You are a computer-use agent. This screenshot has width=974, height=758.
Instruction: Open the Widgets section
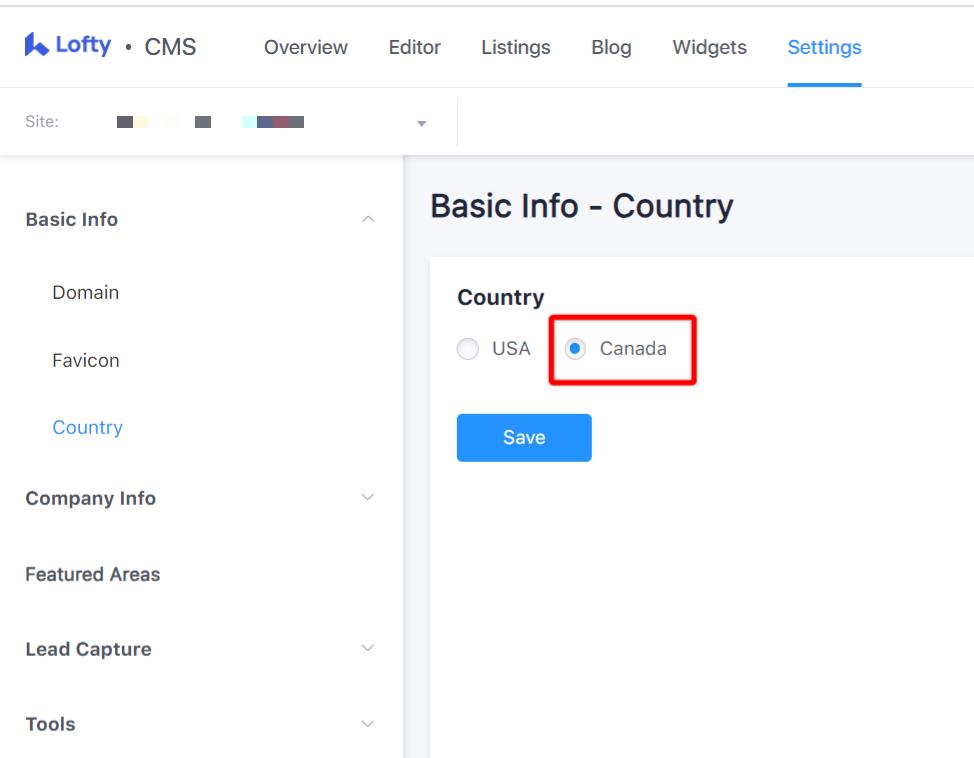(x=708, y=47)
